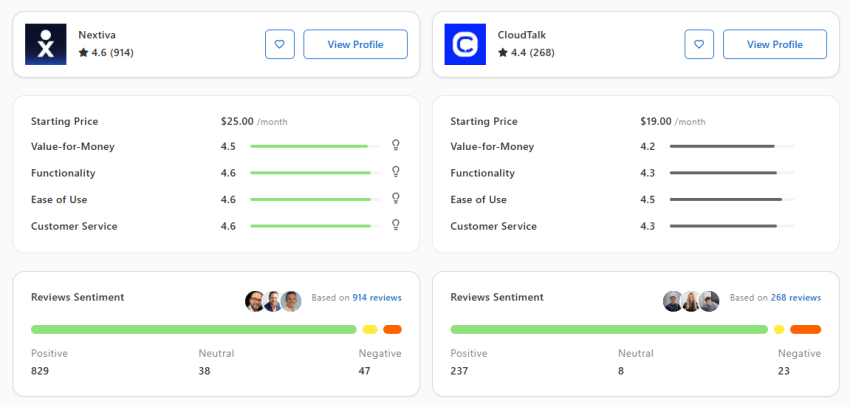Click CloudTalk's orange negative sentiment segment

click(806, 330)
